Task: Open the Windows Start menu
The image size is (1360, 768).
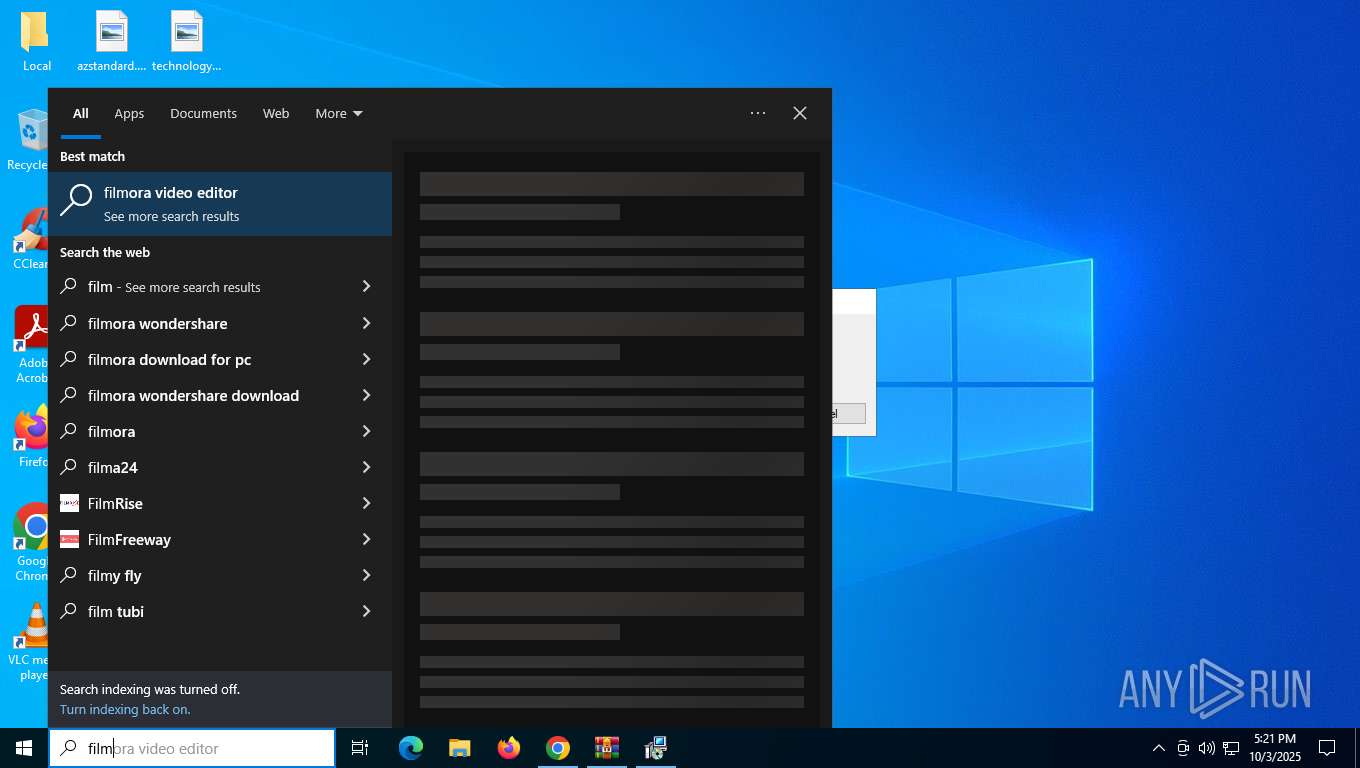Action: pos(24,748)
